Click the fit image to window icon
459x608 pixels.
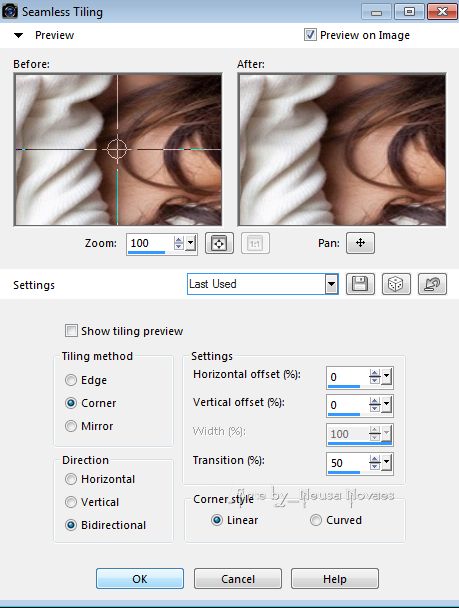coord(219,243)
